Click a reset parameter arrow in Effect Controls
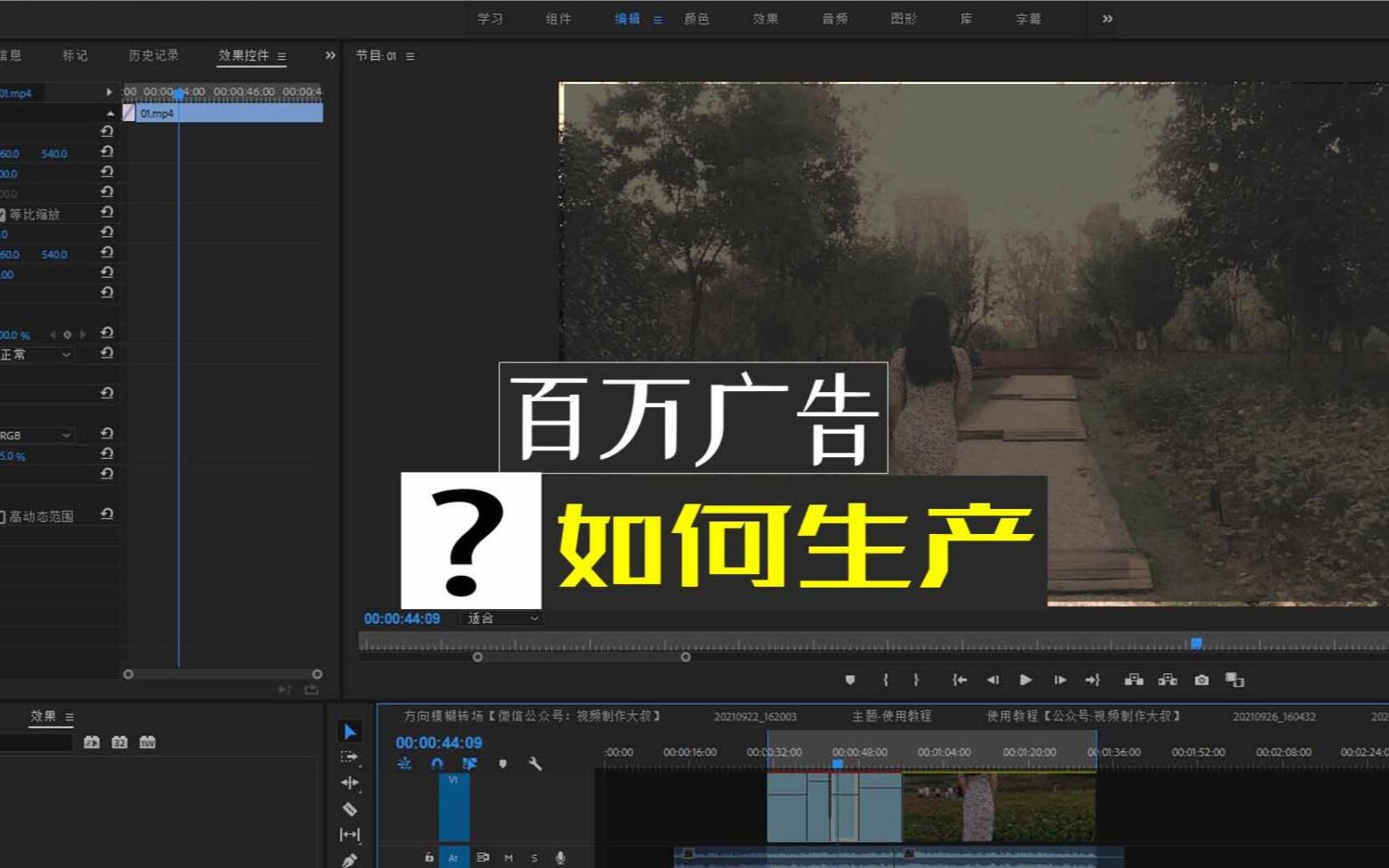This screenshot has width=1389, height=868. click(107, 153)
